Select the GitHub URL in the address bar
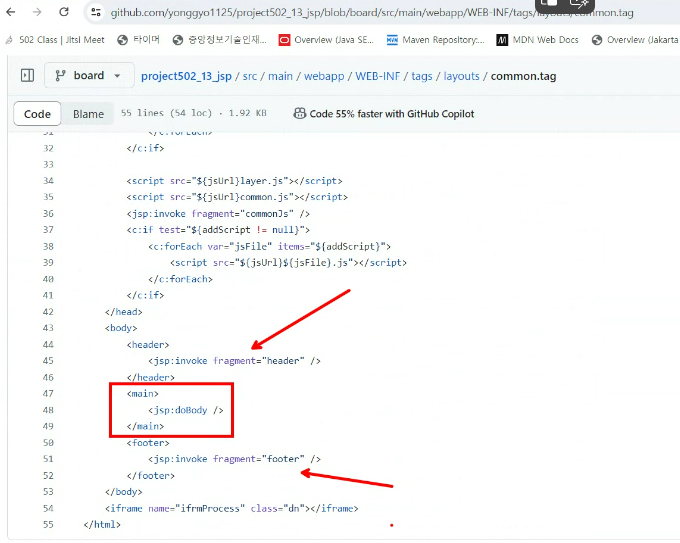680x543 pixels. 372,13
